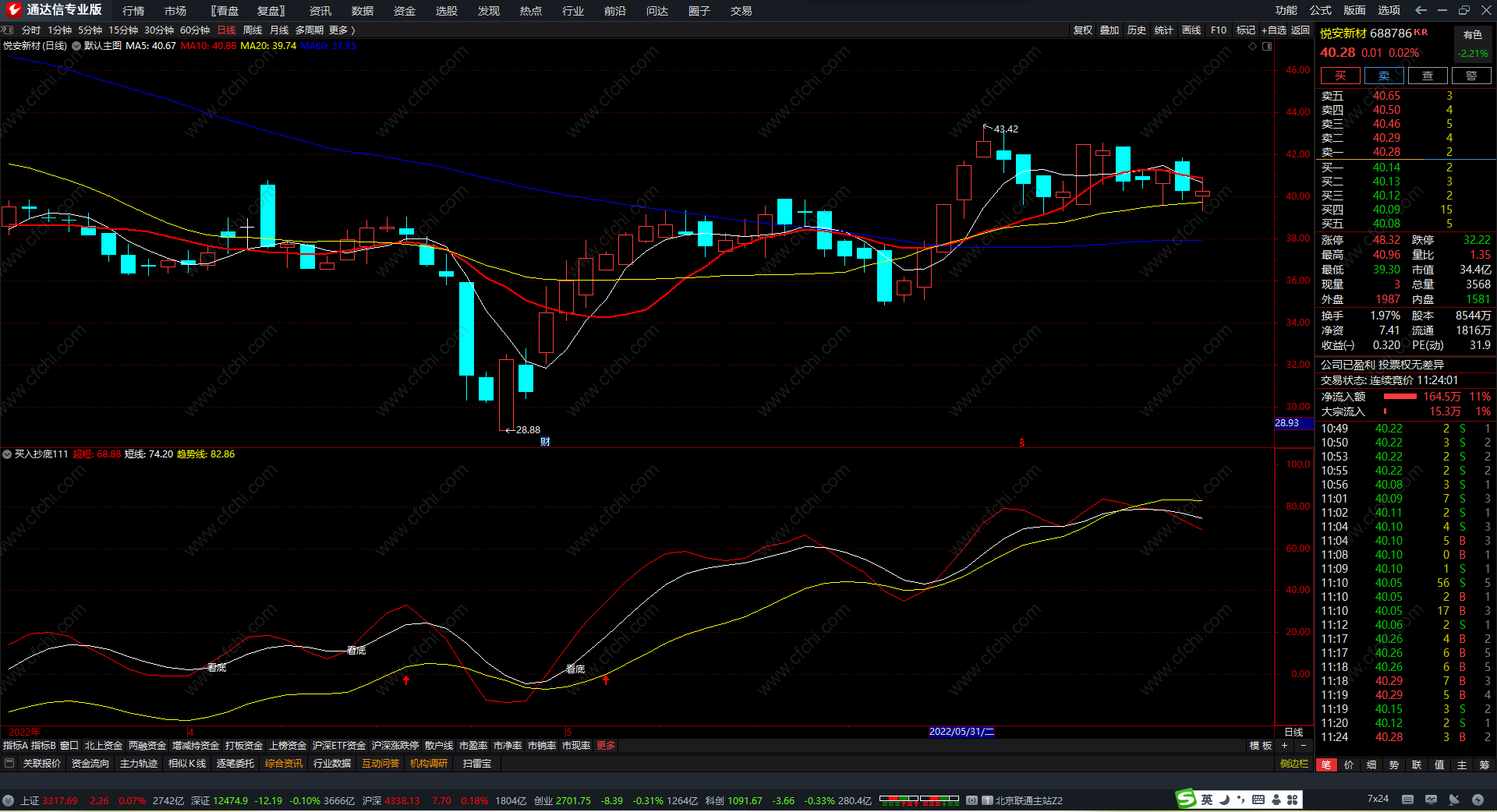This screenshot has width=1497, height=812.
Task: Click the red 买 buy button
Action: (1340, 76)
